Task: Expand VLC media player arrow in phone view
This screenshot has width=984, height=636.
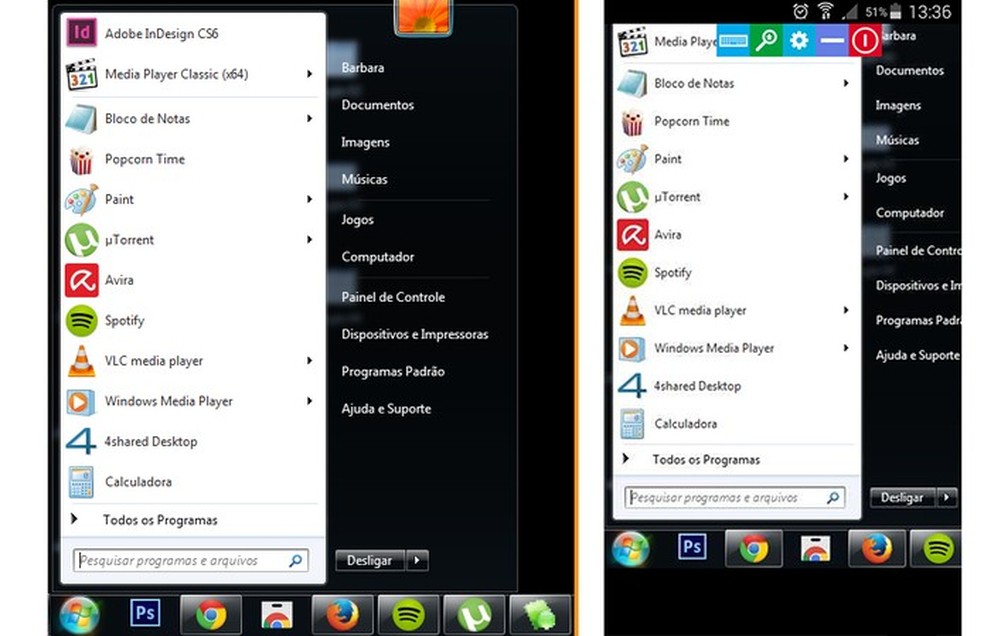Action: 846,310
